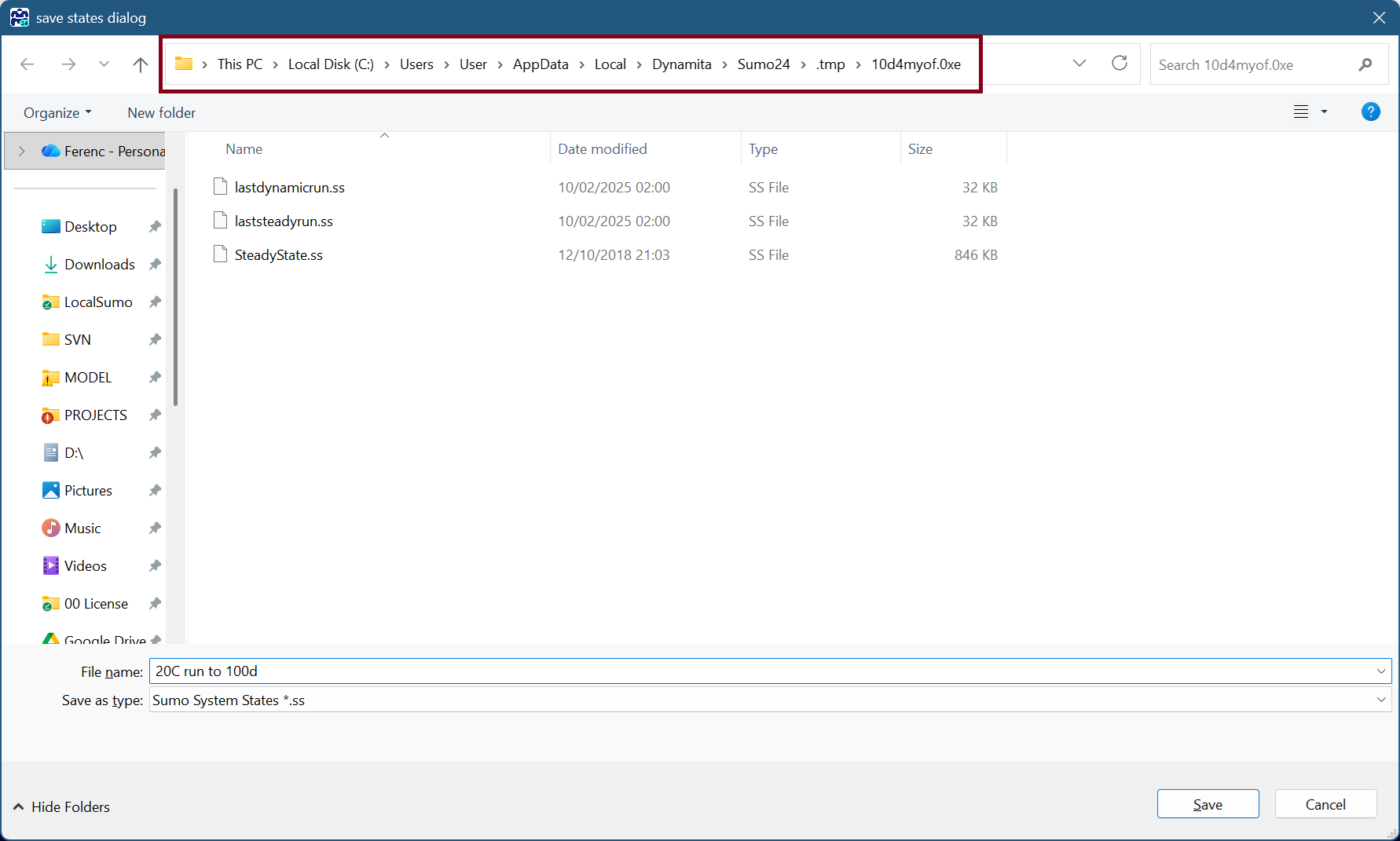Screen dimensions: 1400x841
Task: Select the SteadyState.ss file
Action: click(x=278, y=255)
